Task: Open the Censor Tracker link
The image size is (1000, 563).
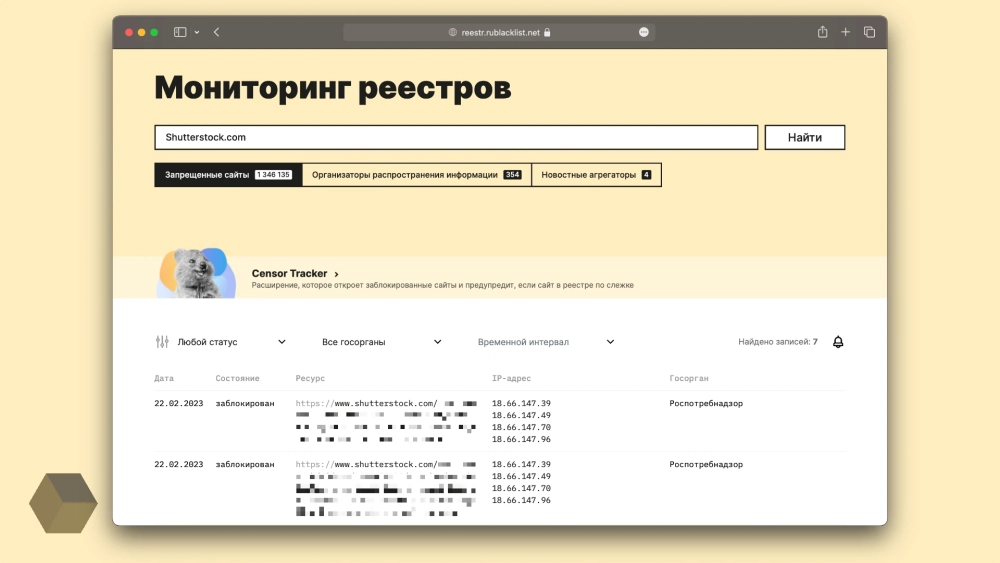Action: pos(295,273)
